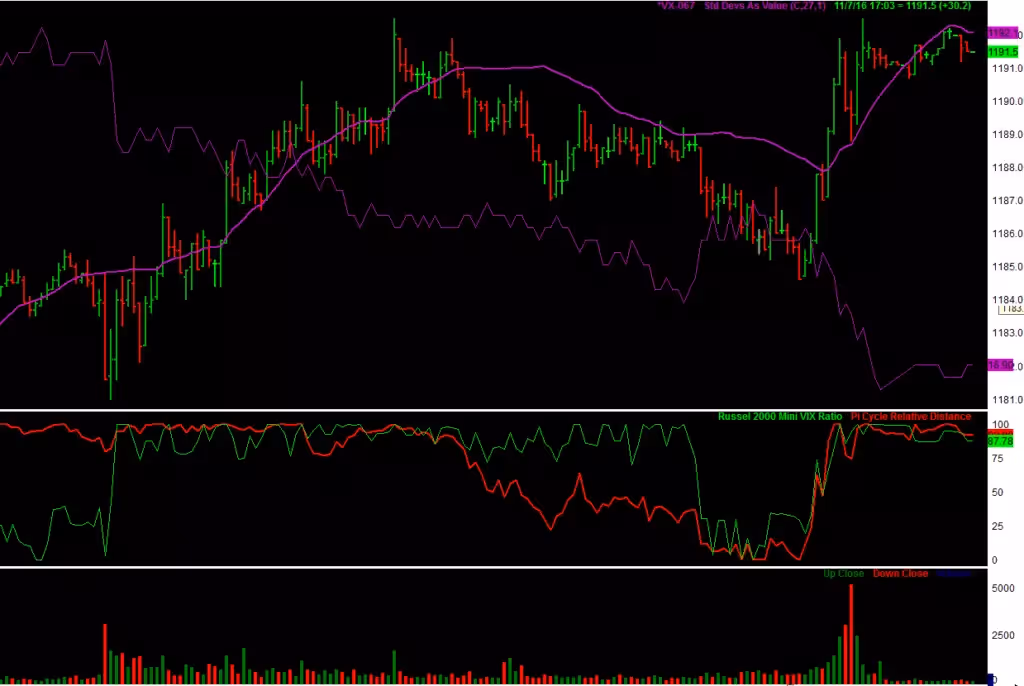The height and width of the screenshot is (686, 1024).
Task: Click the 2500 volume axis label
Action: (x=1002, y=636)
